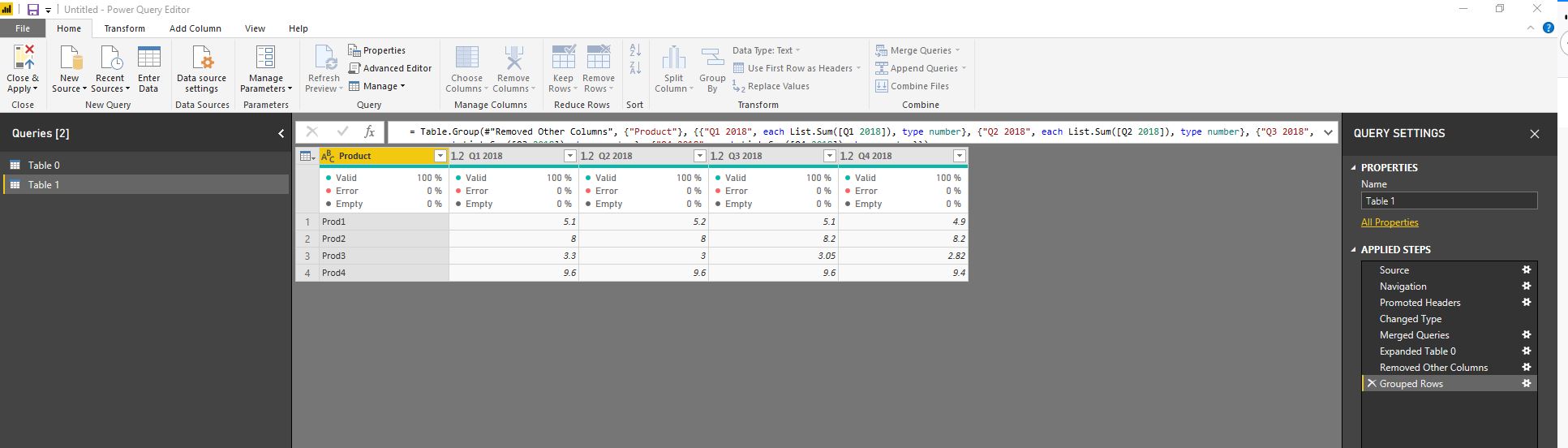The image size is (1568, 448).
Task: Open New Source icon
Action: coord(71,58)
